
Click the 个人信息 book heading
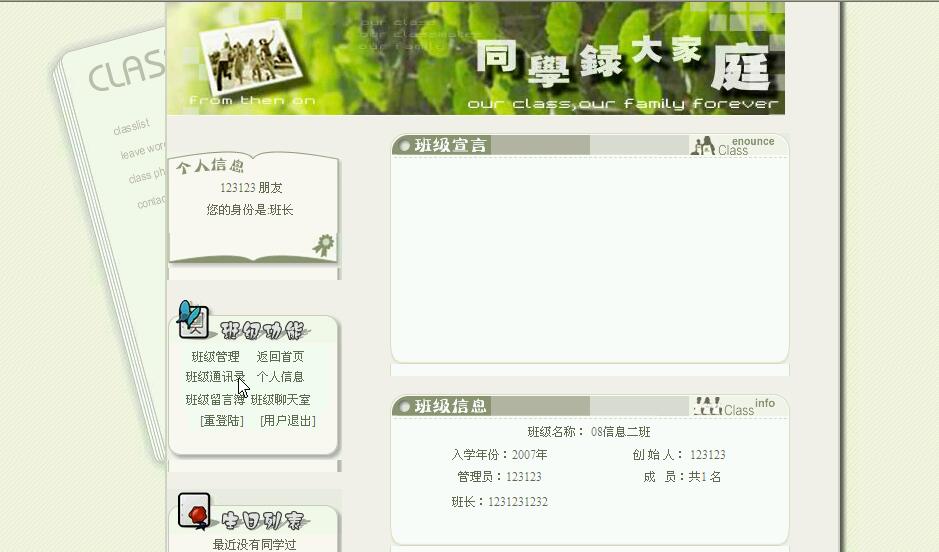tap(210, 165)
